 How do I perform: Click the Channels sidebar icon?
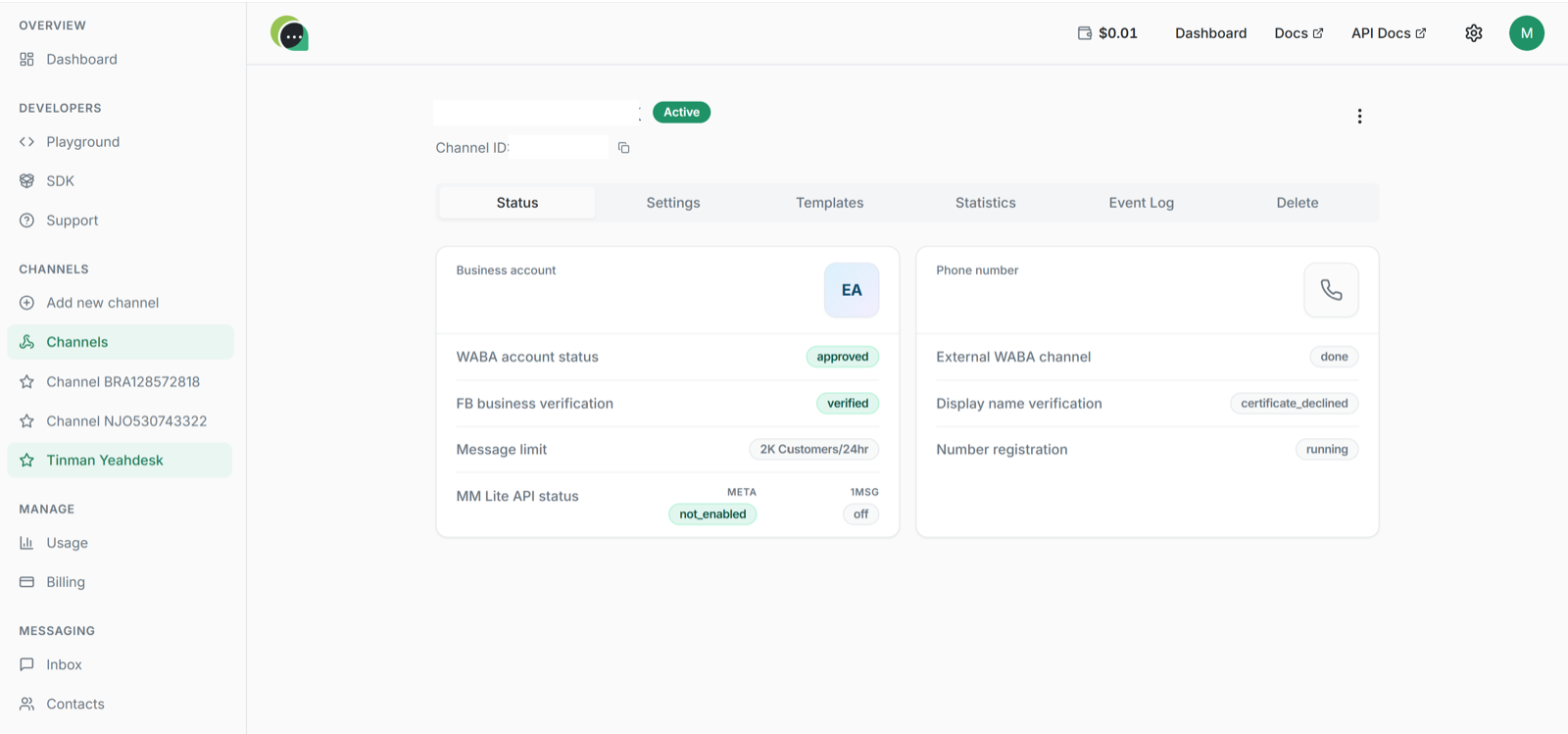pos(26,342)
